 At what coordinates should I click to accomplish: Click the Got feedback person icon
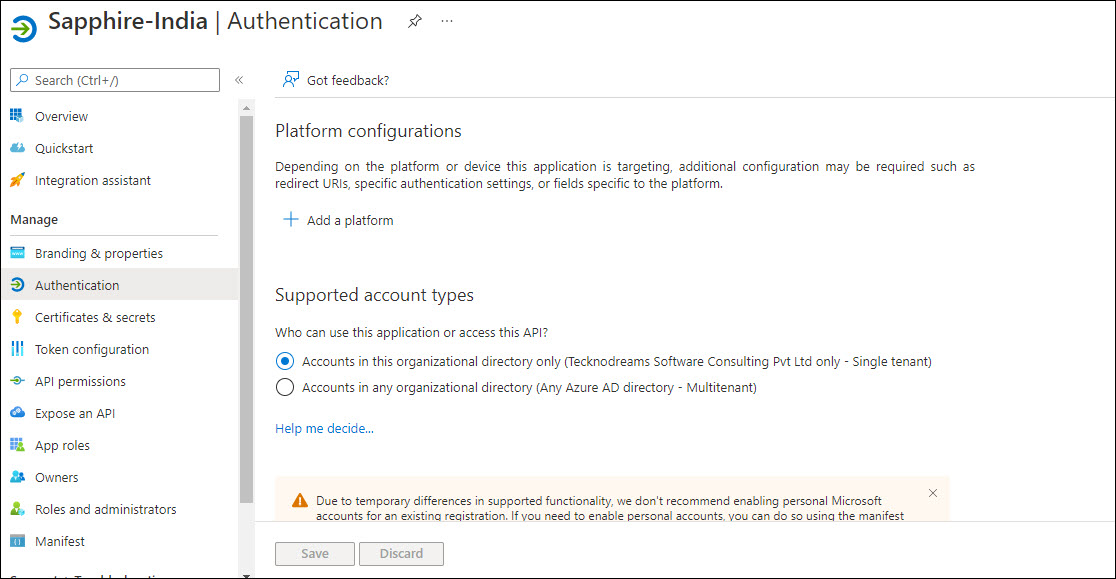coord(291,80)
